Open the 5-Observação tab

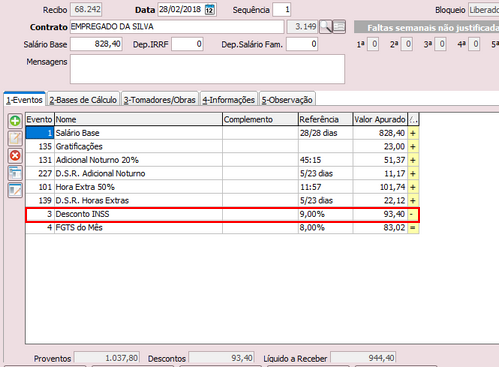coord(287,100)
